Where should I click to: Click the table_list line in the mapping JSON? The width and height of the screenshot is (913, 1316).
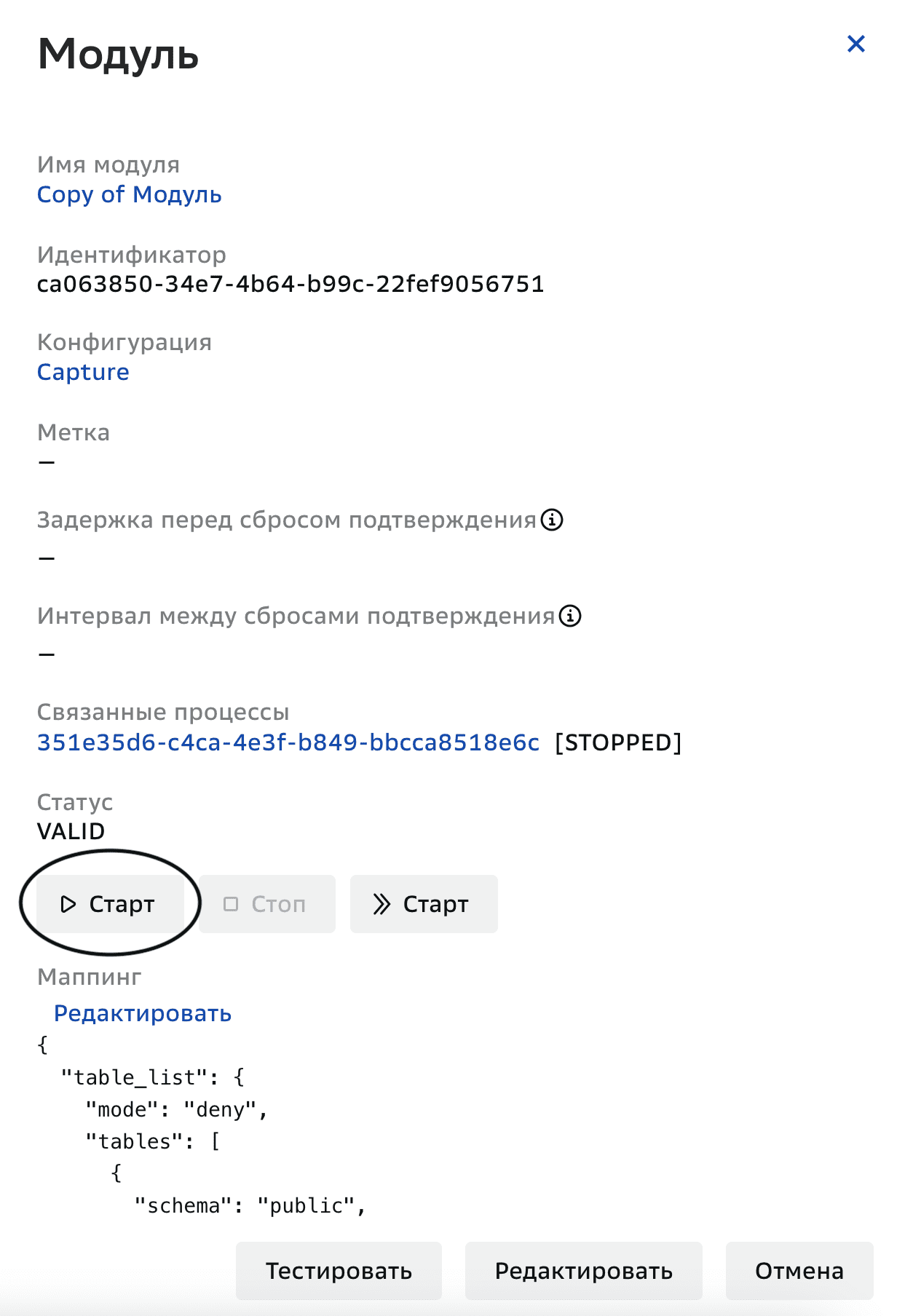(153, 1077)
